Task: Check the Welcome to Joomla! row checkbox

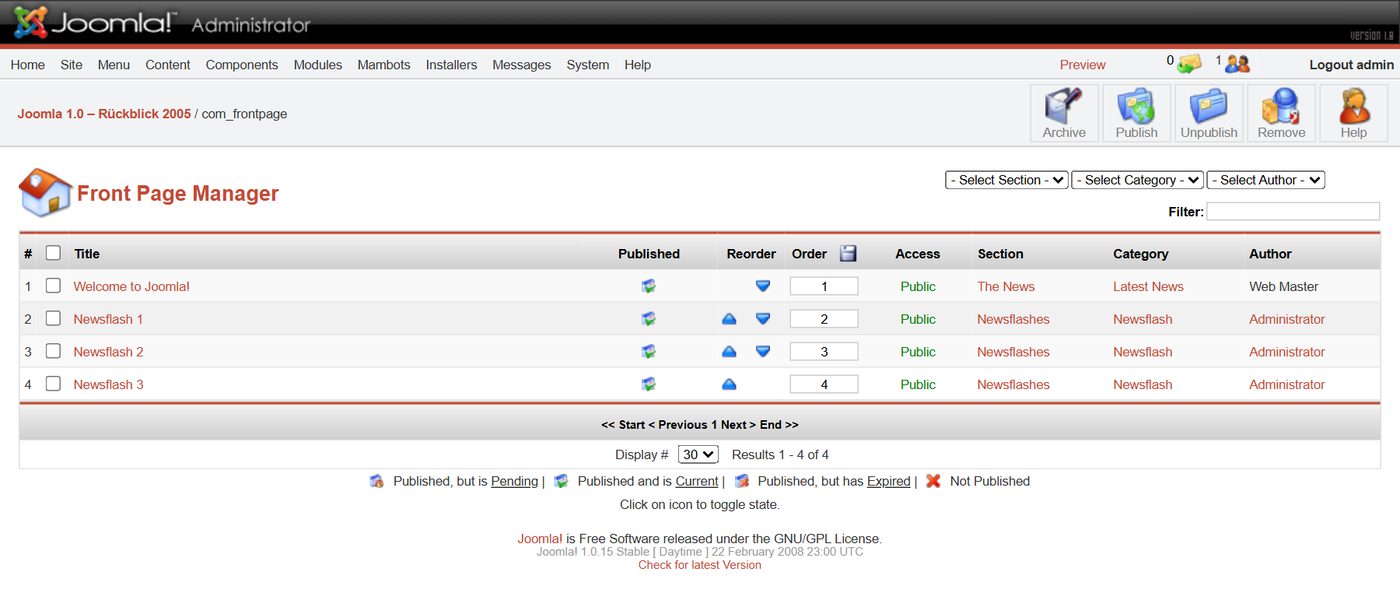Action: click(x=53, y=286)
